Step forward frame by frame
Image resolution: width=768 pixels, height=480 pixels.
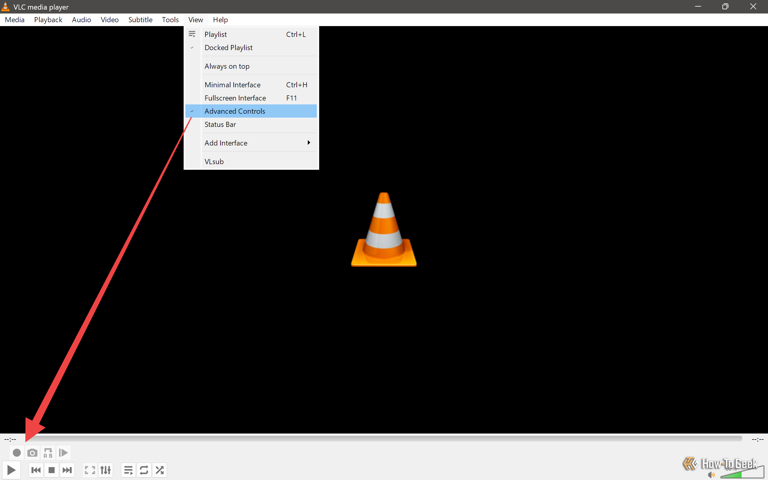63,453
